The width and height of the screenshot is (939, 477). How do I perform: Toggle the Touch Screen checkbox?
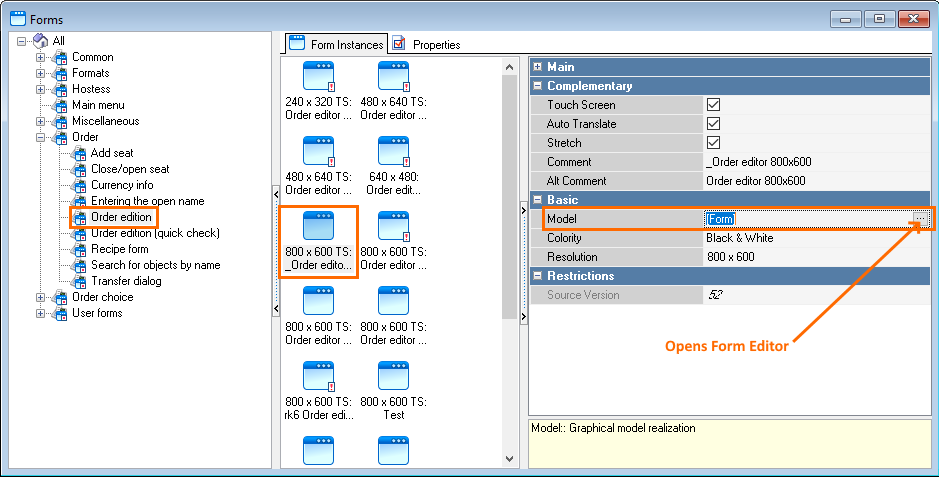point(713,105)
